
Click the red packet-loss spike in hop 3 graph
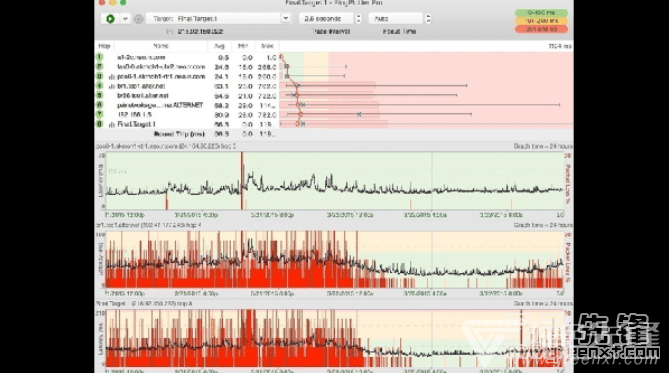(242, 181)
